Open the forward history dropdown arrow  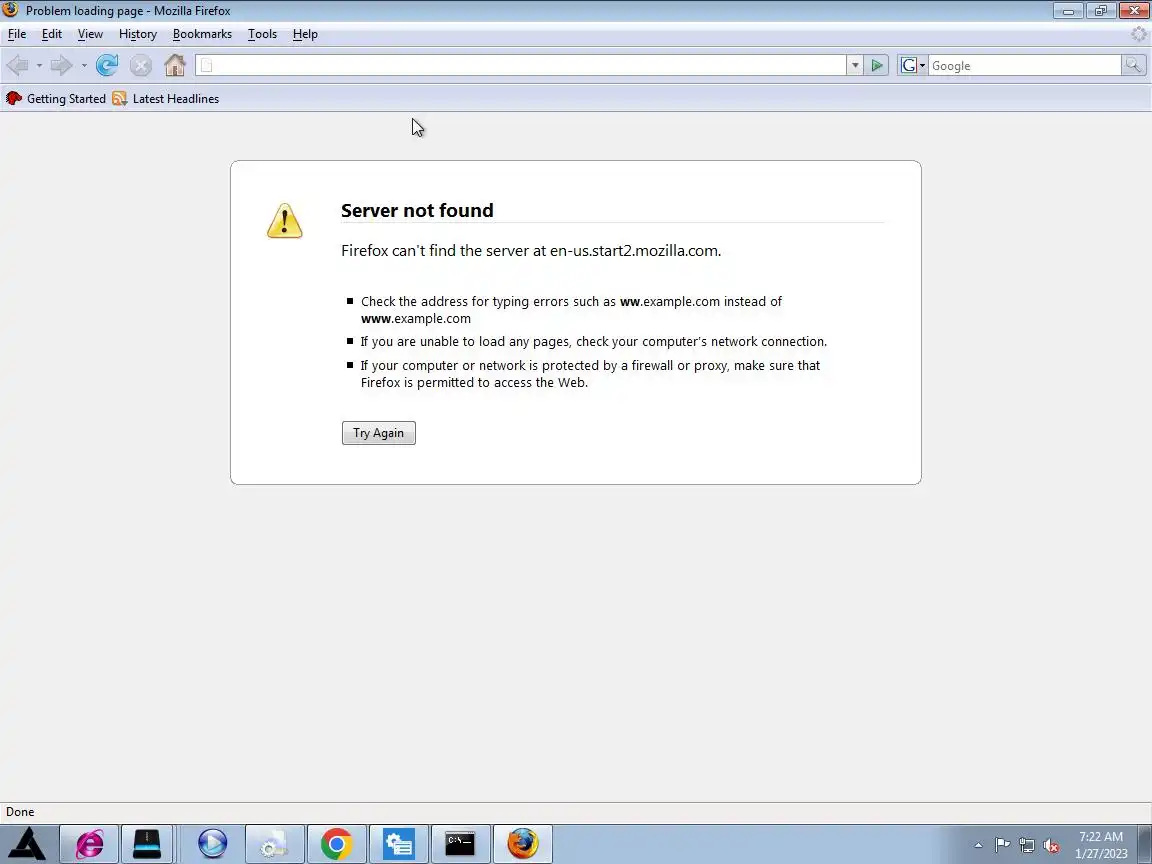coord(84,66)
